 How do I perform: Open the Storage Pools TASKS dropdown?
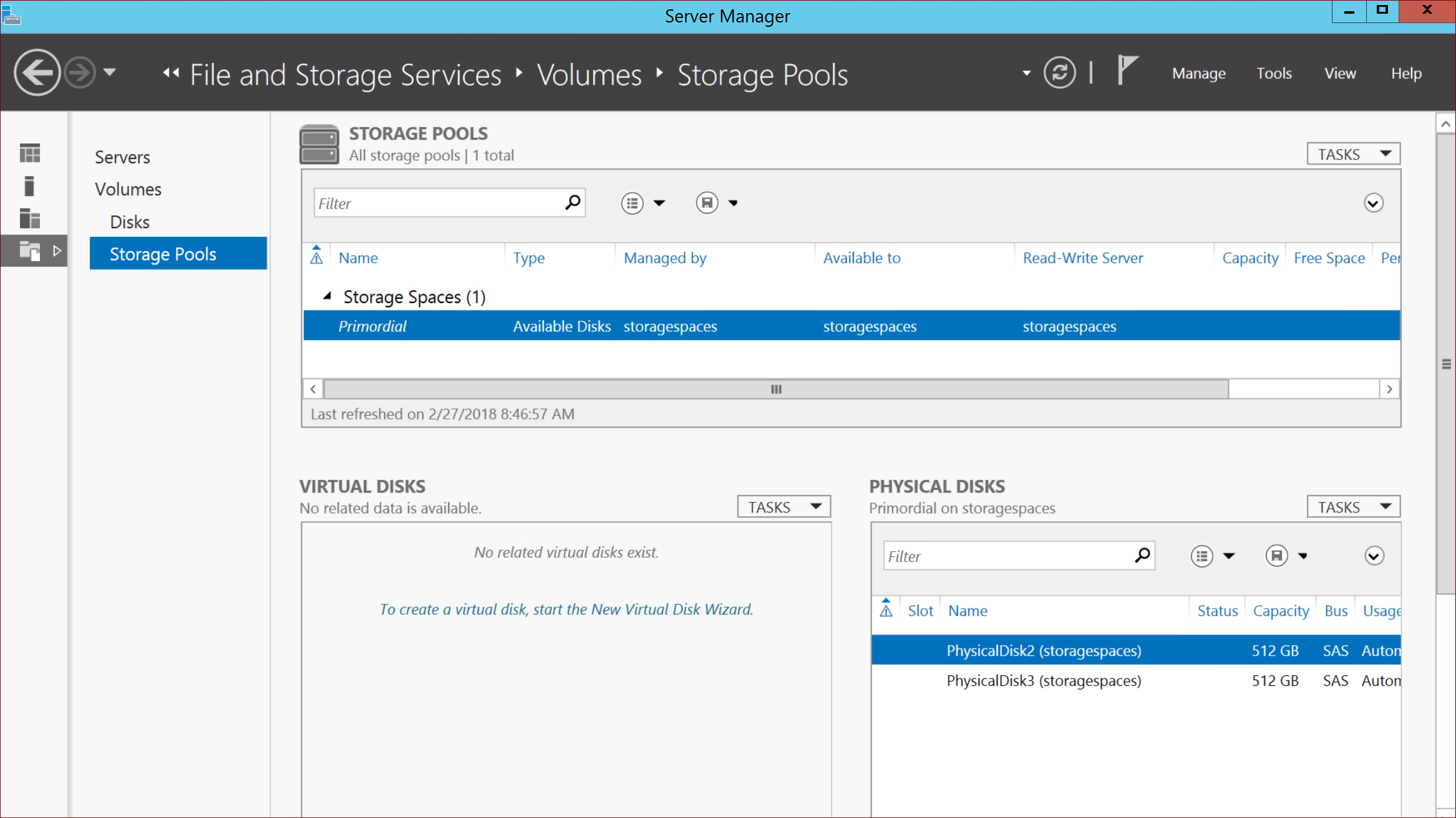point(1353,154)
